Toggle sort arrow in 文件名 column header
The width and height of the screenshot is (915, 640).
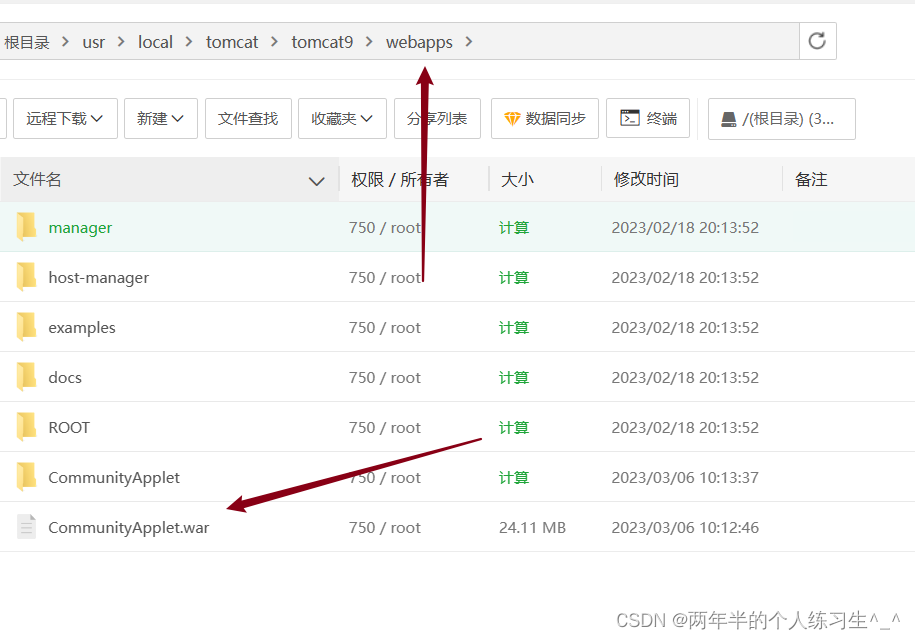(x=316, y=181)
